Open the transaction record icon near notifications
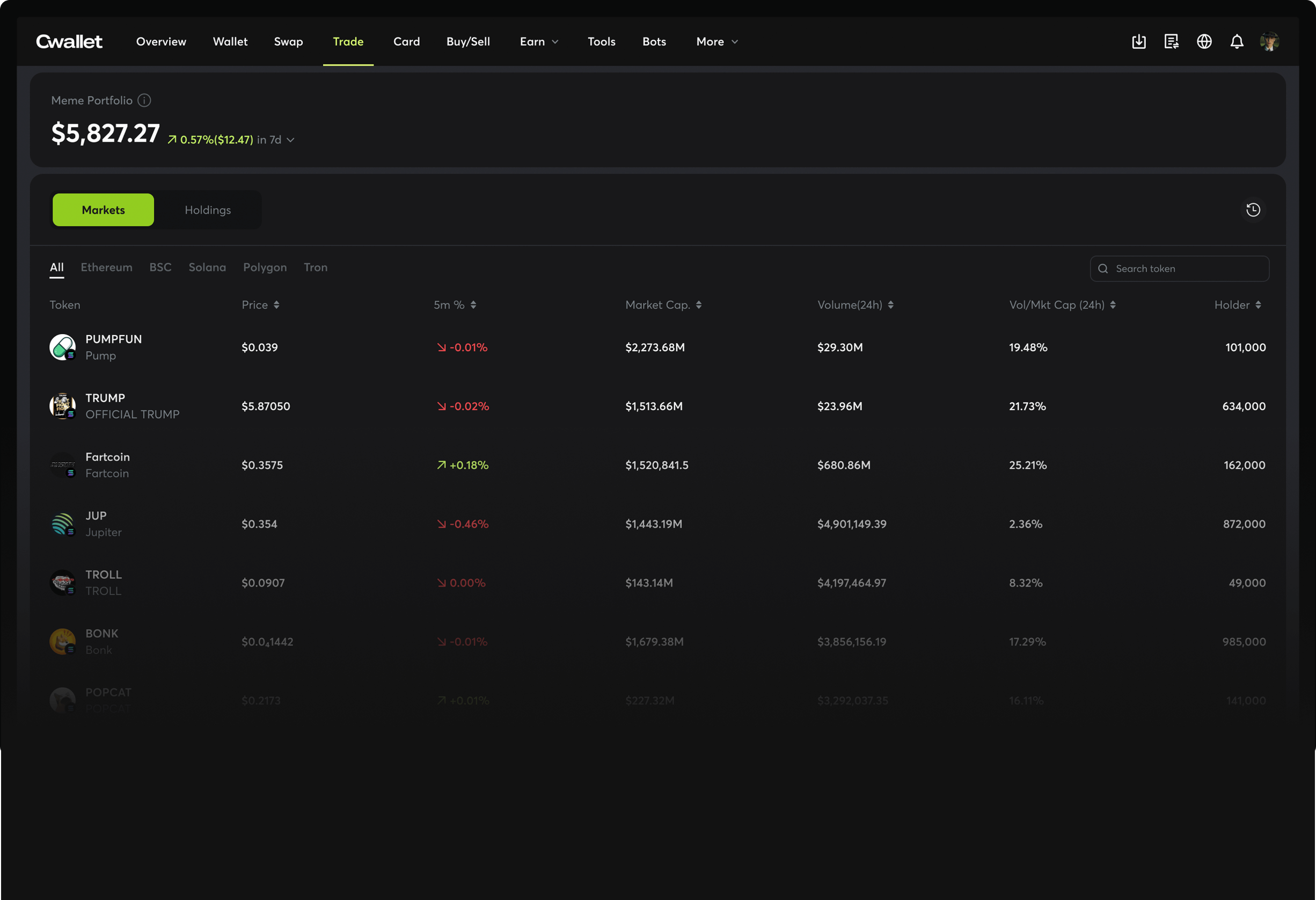The image size is (1316, 900). 1172,41
